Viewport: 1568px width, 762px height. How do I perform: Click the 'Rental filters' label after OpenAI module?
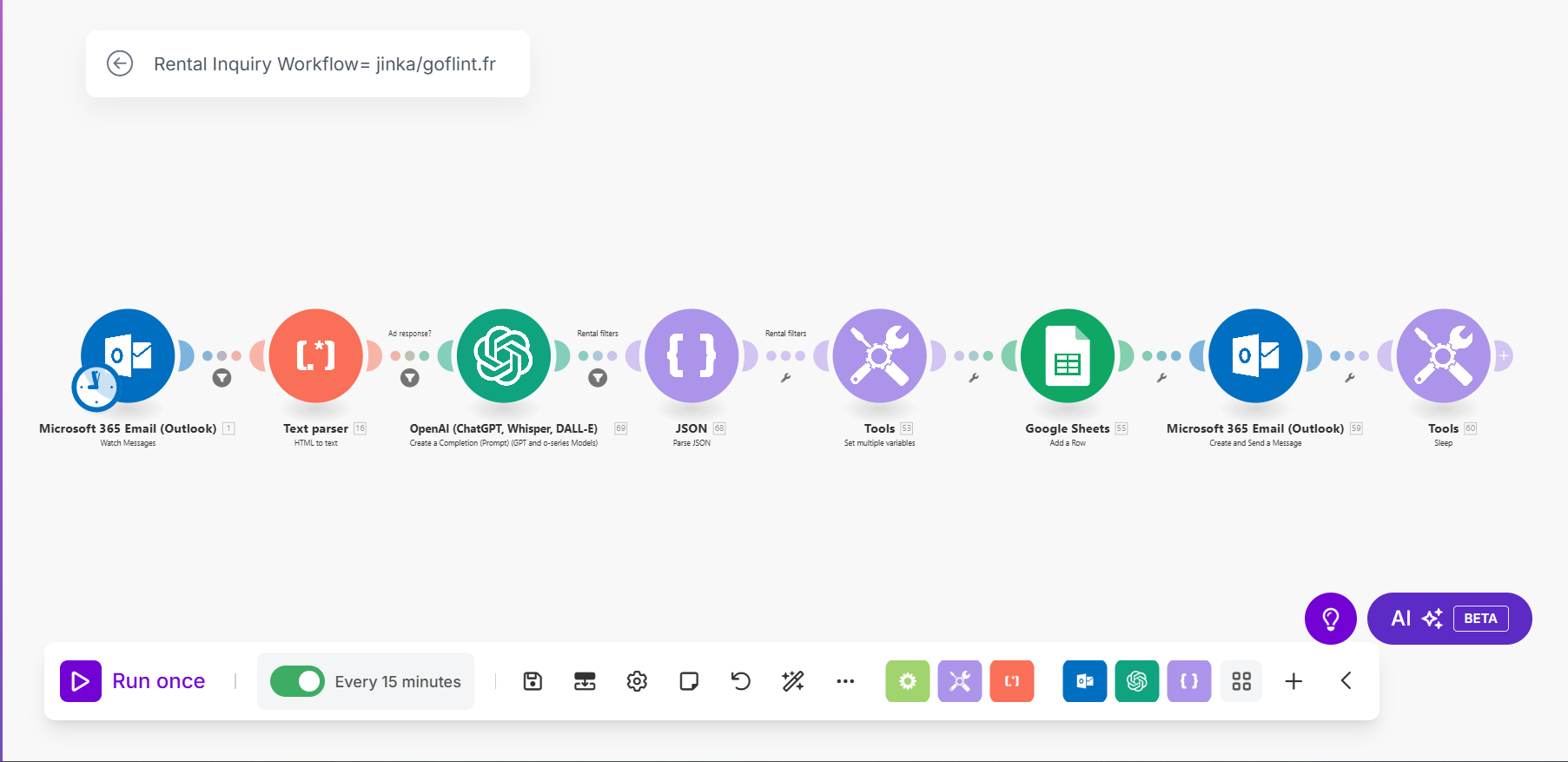click(x=598, y=334)
